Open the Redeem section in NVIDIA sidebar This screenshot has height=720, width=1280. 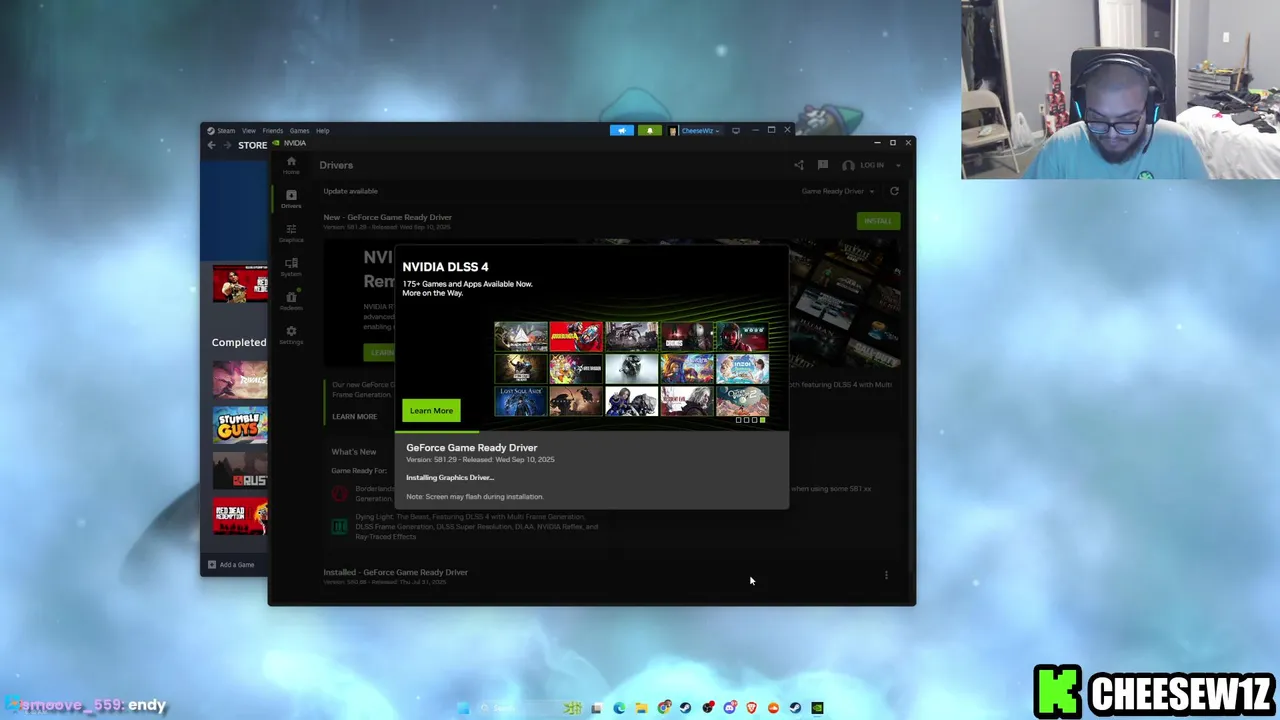[x=291, y=300]
